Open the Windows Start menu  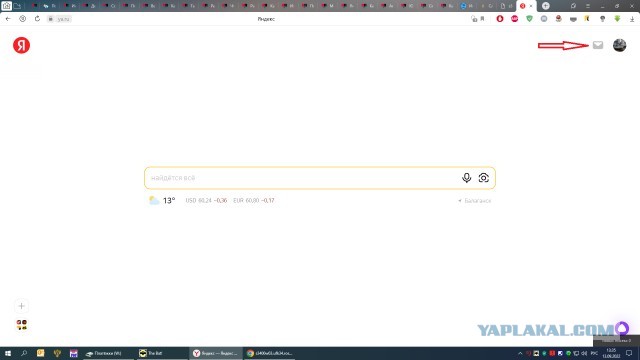point(8,353)
